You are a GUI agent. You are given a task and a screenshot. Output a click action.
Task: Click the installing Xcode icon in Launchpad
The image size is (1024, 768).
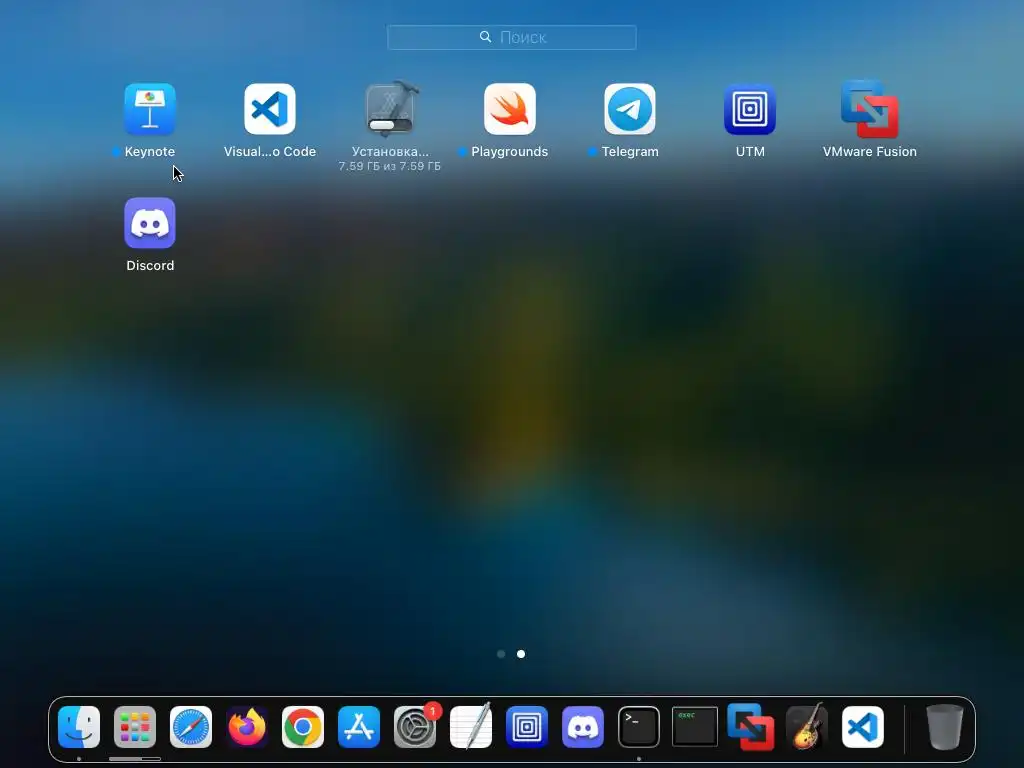click(x=390, y=109)
